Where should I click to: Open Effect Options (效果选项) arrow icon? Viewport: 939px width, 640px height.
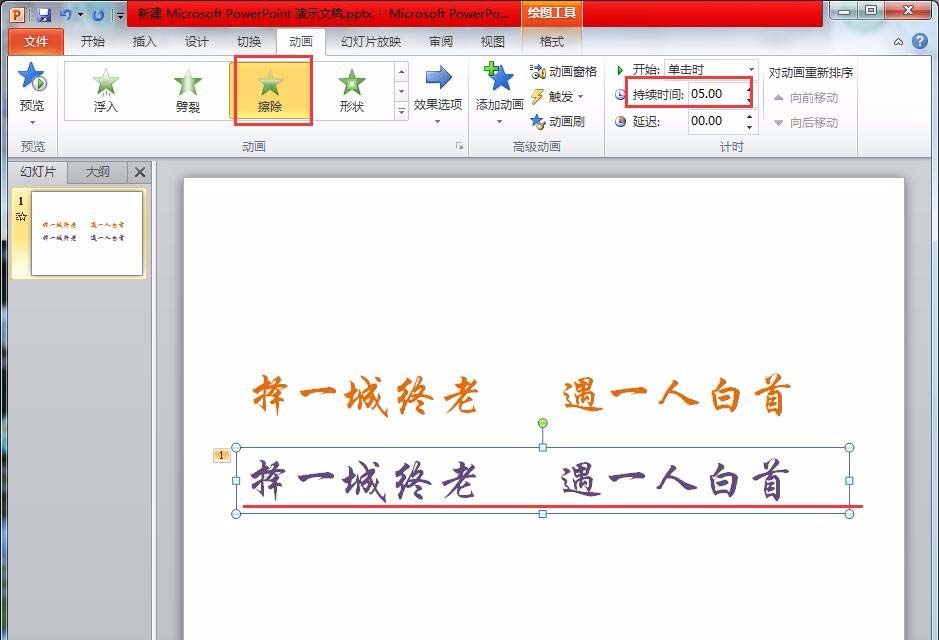point(438,77)
